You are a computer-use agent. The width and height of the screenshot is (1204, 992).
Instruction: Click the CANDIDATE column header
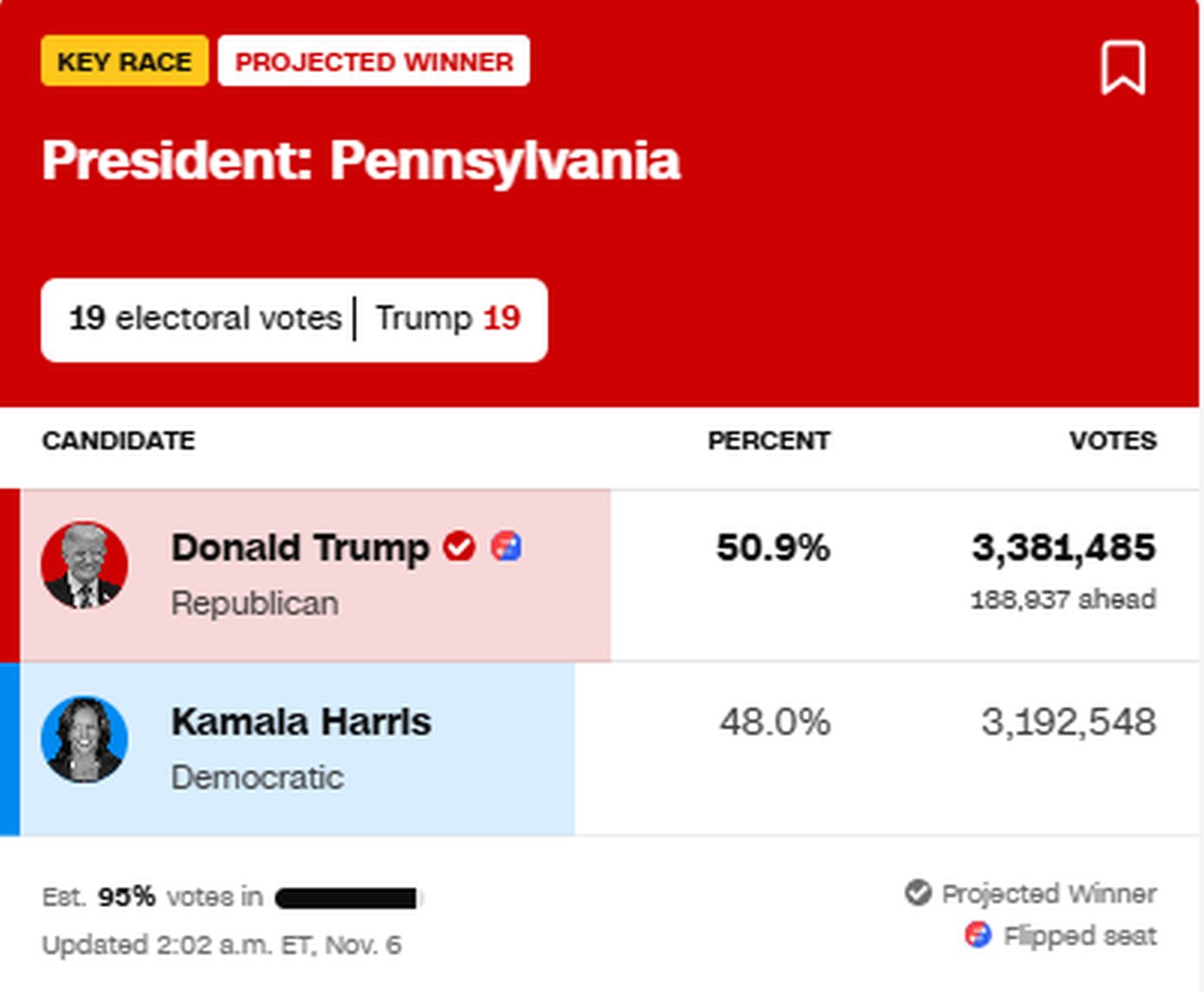[119, 440]
